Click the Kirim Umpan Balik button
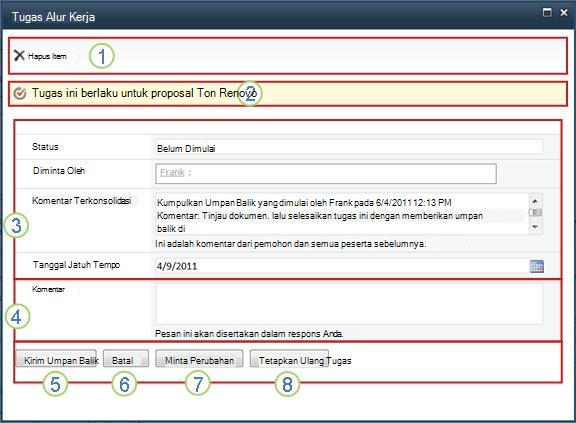Screen dimensions: 576x423 tap(57, 359)
